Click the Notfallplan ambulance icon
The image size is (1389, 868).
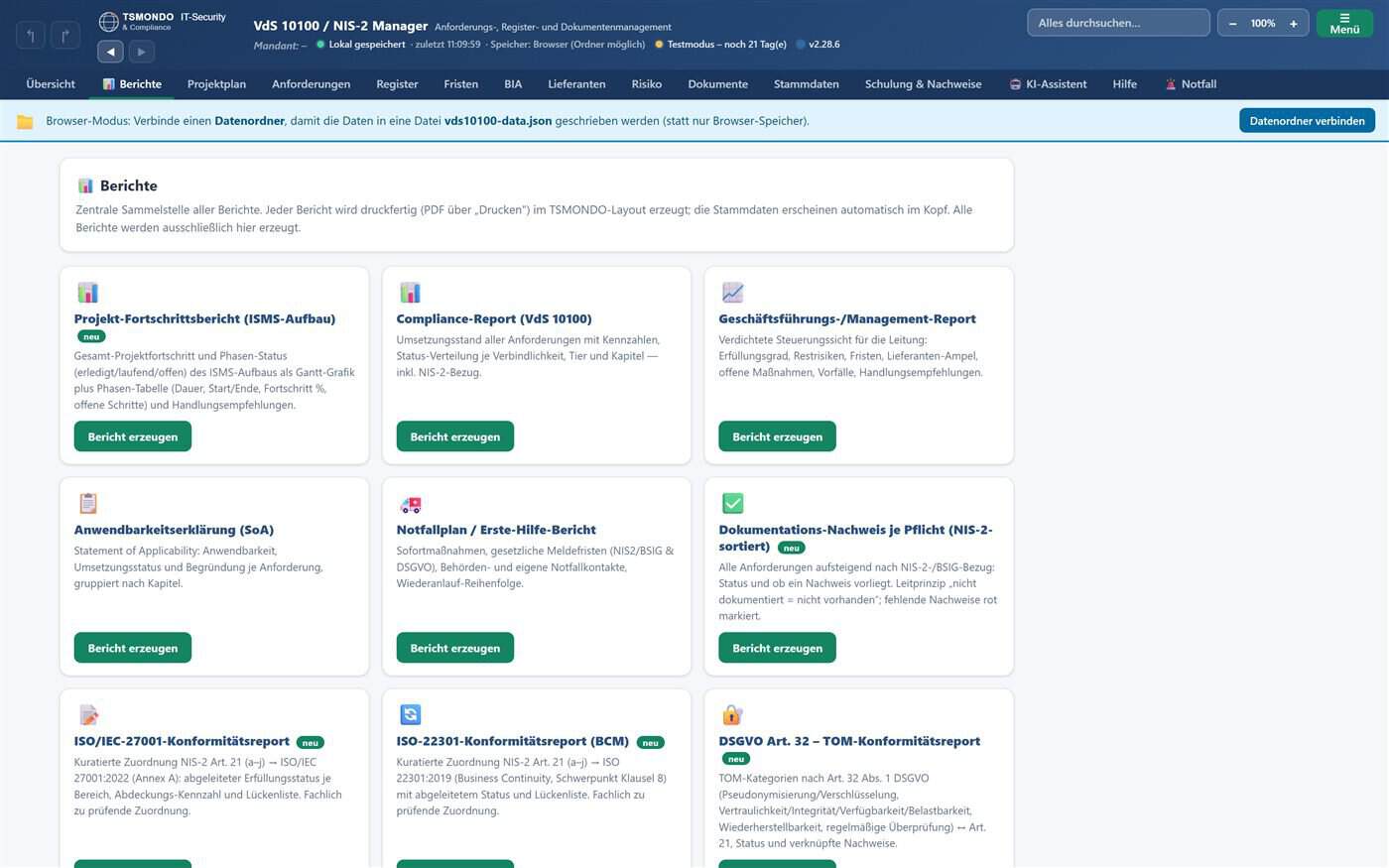410,504
